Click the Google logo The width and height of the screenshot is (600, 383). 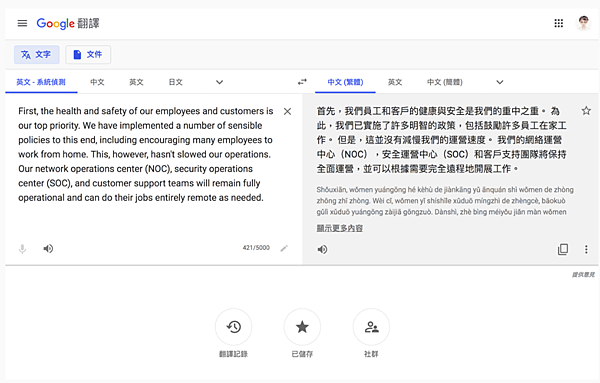55,24
